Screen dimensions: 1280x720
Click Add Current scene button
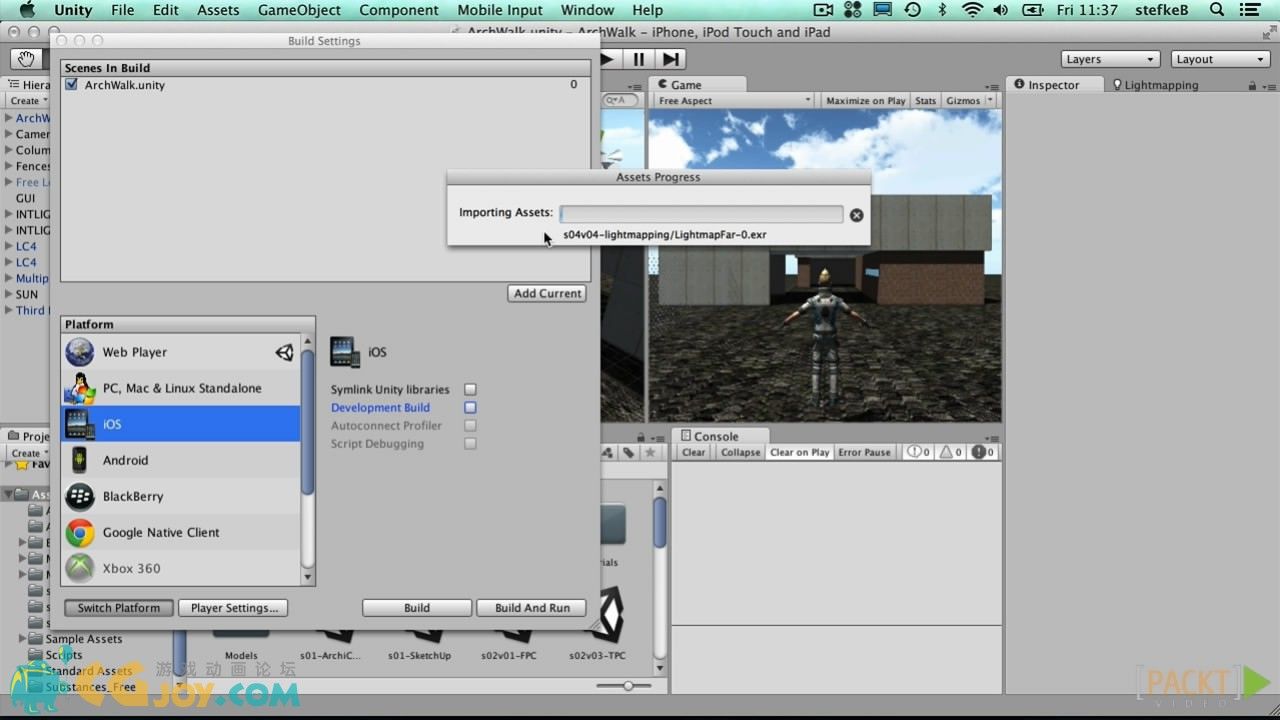point(547,293)
